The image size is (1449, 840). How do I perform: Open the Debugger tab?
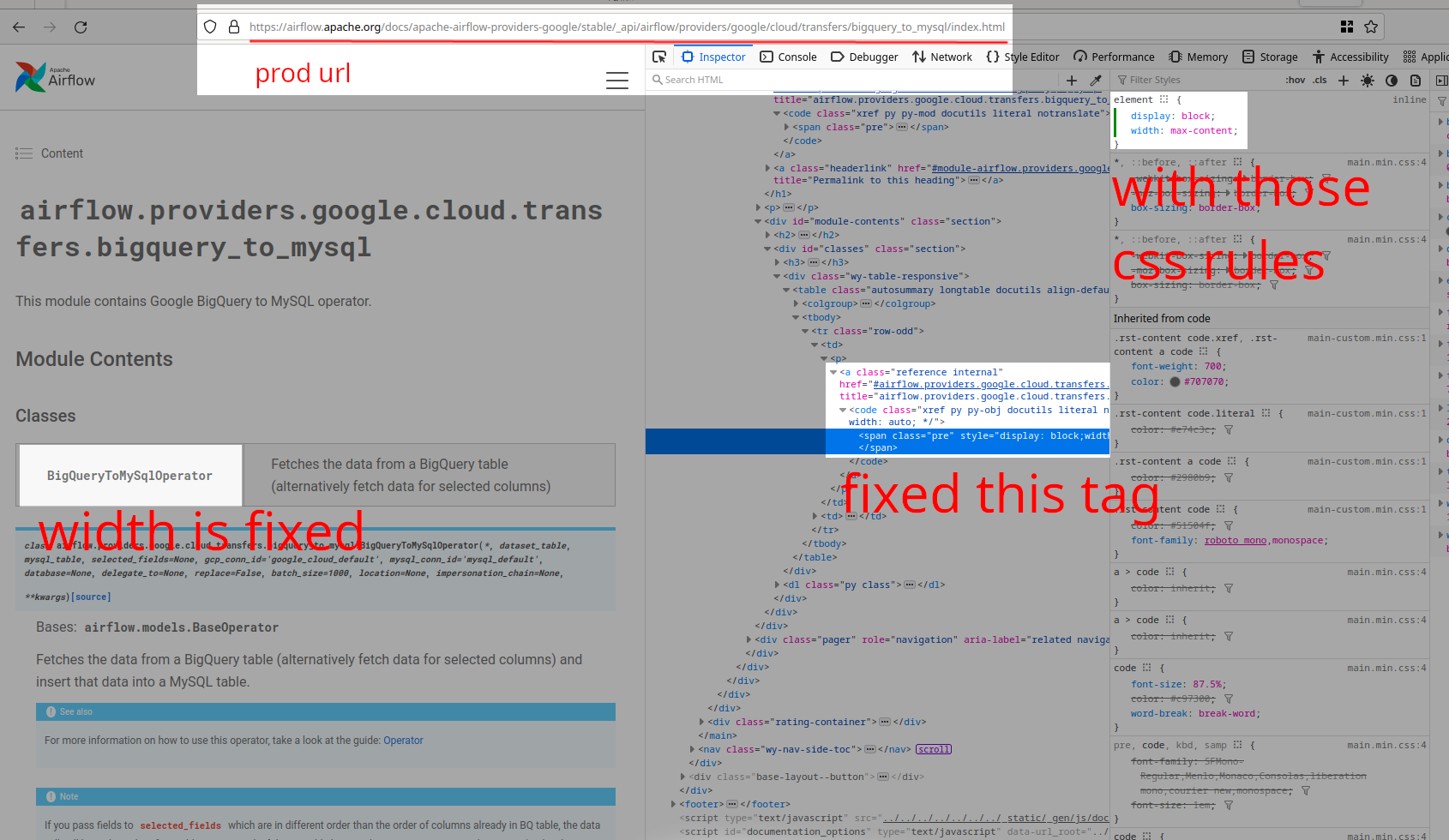coord(864,57)
